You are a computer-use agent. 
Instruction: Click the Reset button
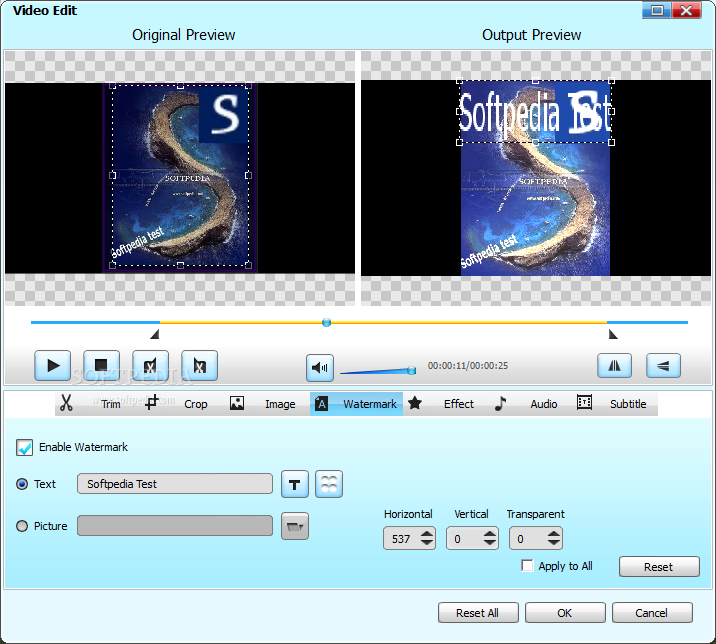[659, 567]
